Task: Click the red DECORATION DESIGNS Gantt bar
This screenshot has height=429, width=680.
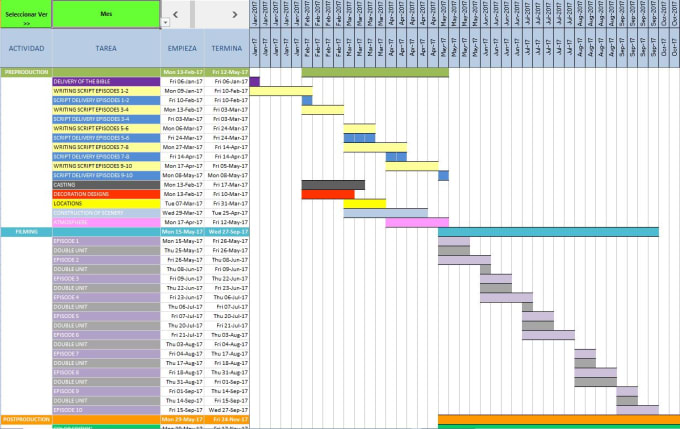Action: [x=328, y=194]
